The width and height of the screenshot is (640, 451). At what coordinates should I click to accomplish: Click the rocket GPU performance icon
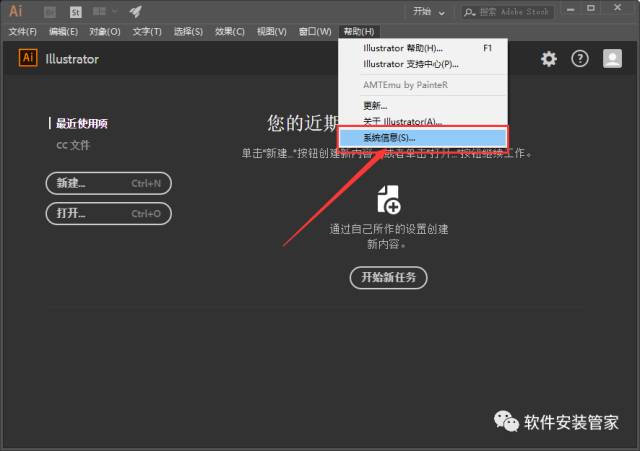pyautogui.click(x=136, y=12)
